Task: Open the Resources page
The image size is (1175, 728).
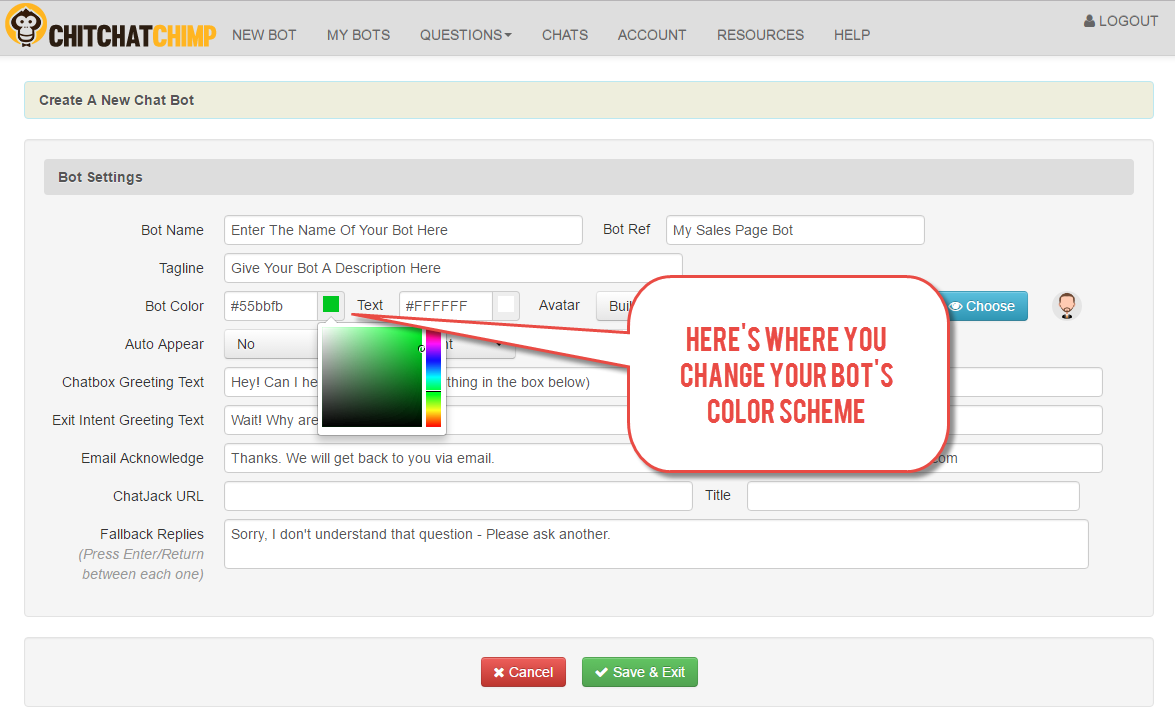Action: (x=761, y=35)
